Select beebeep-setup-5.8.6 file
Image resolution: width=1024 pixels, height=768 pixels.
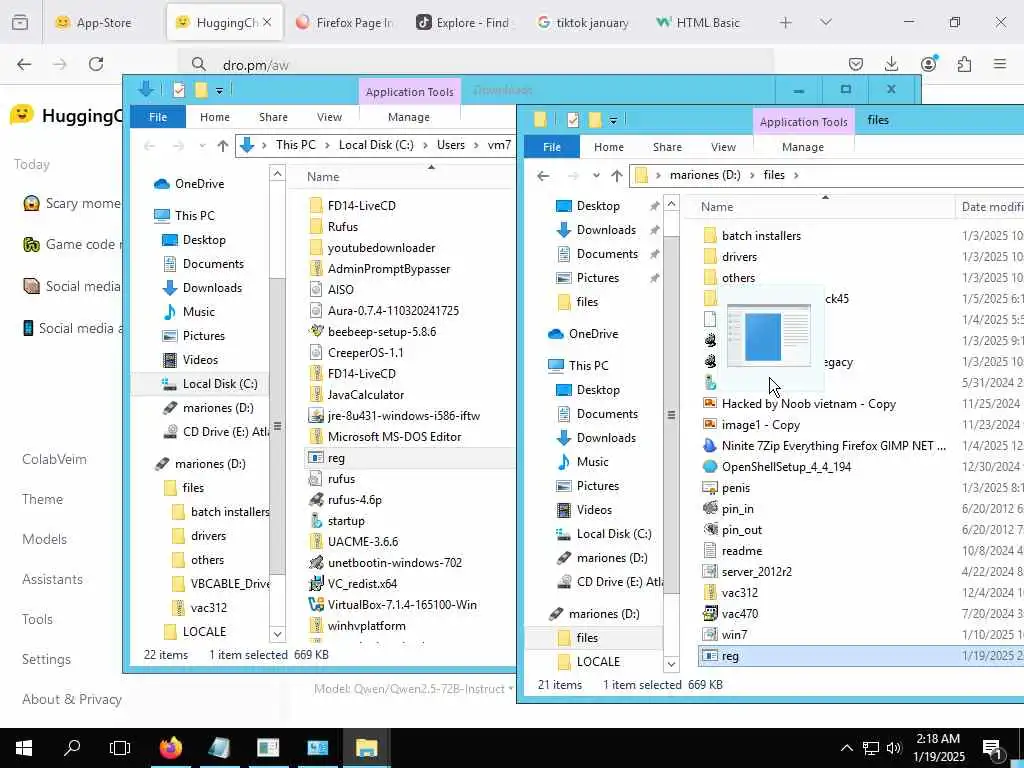pyautogui.click(x=381, y=332)
